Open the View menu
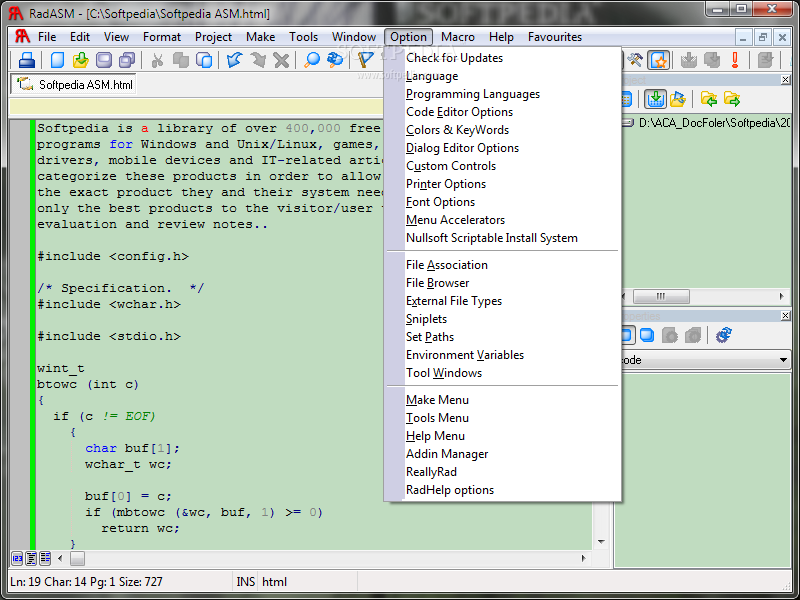Image resolution: width=800 pixels, height=600 pixels. (116, 37)
